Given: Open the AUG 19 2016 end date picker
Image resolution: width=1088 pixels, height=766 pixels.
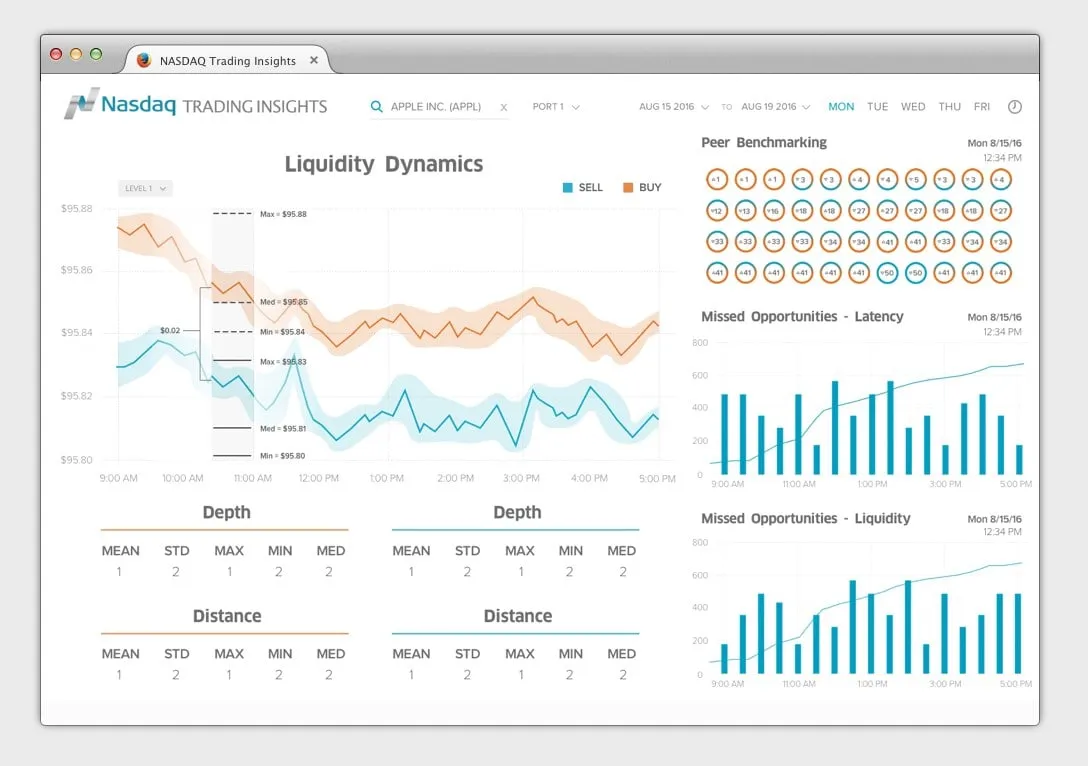Looking at the screenshot, I should 775,107.
